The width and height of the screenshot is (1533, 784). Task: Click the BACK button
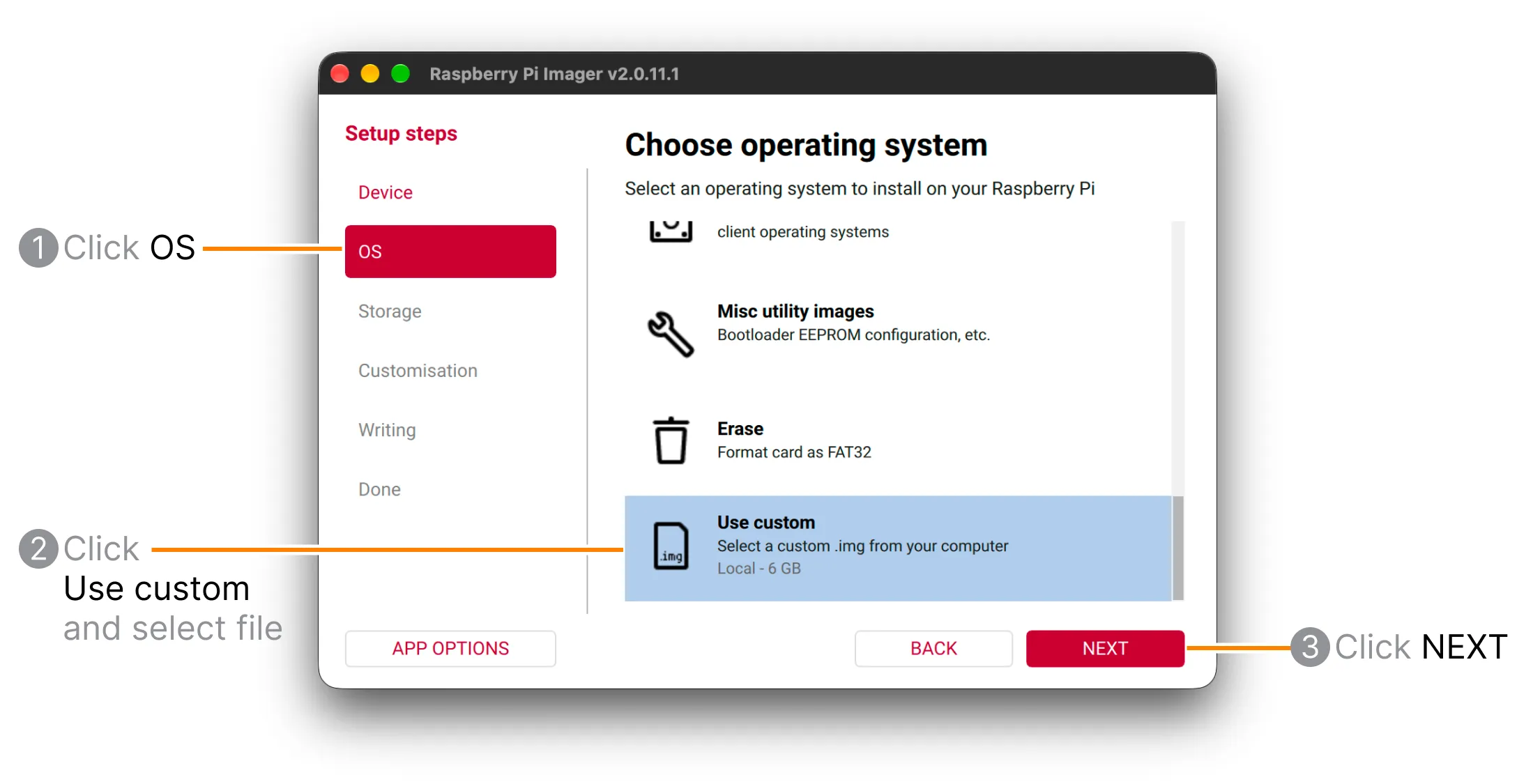tap(933, 649)
